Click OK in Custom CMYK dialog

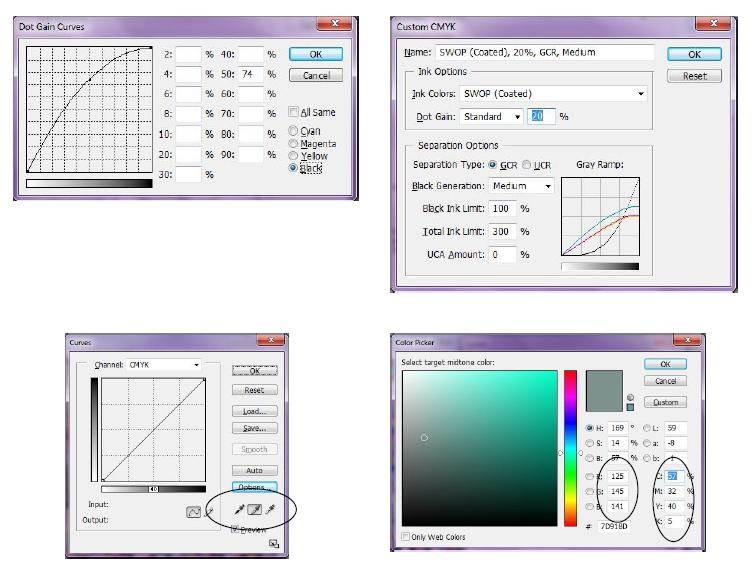click(694, 54)
